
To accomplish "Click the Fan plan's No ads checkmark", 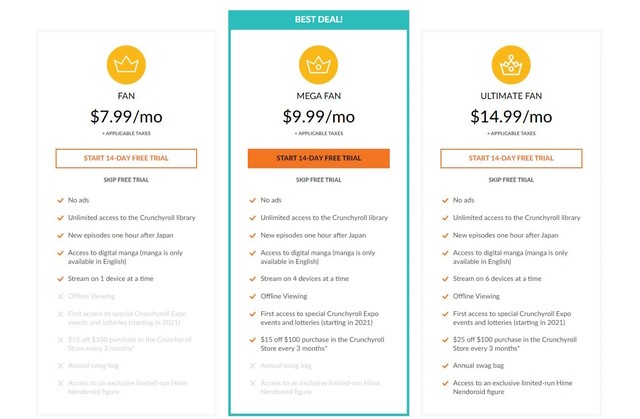I will pos(60,200).
